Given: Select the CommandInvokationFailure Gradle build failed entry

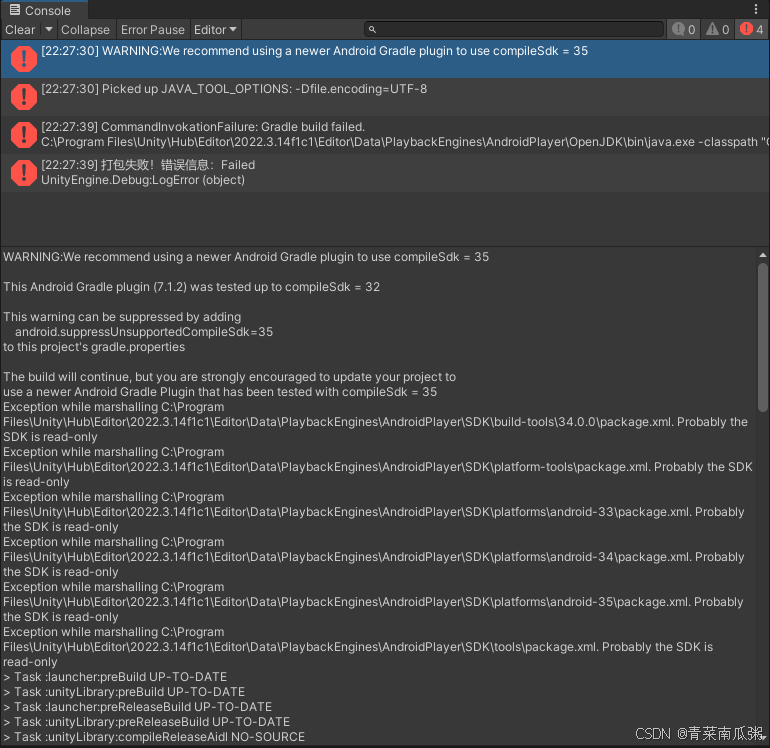Looking at the screenshot, I should pos(385,135).
